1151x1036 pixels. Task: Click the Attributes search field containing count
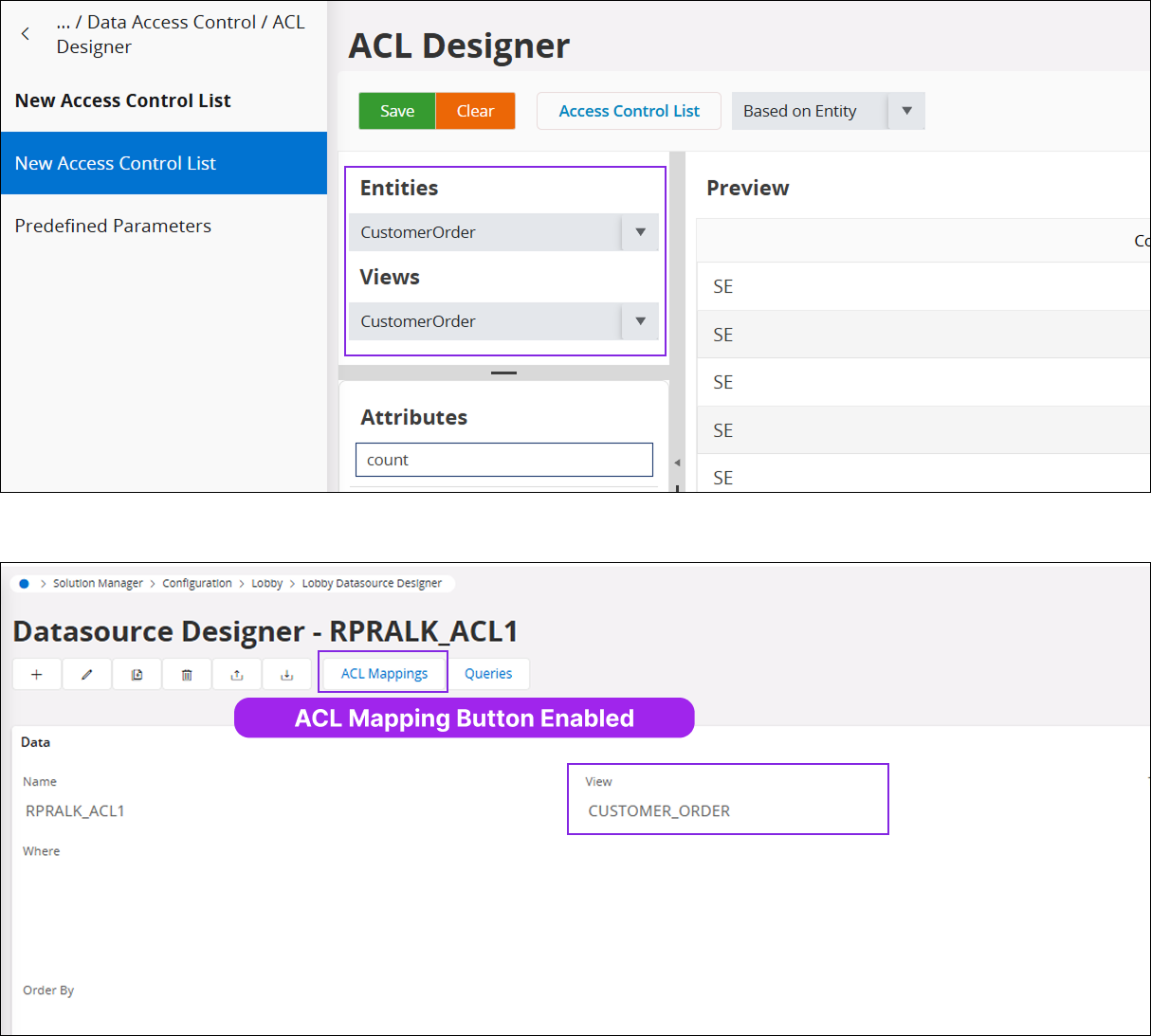coord(503,460)
